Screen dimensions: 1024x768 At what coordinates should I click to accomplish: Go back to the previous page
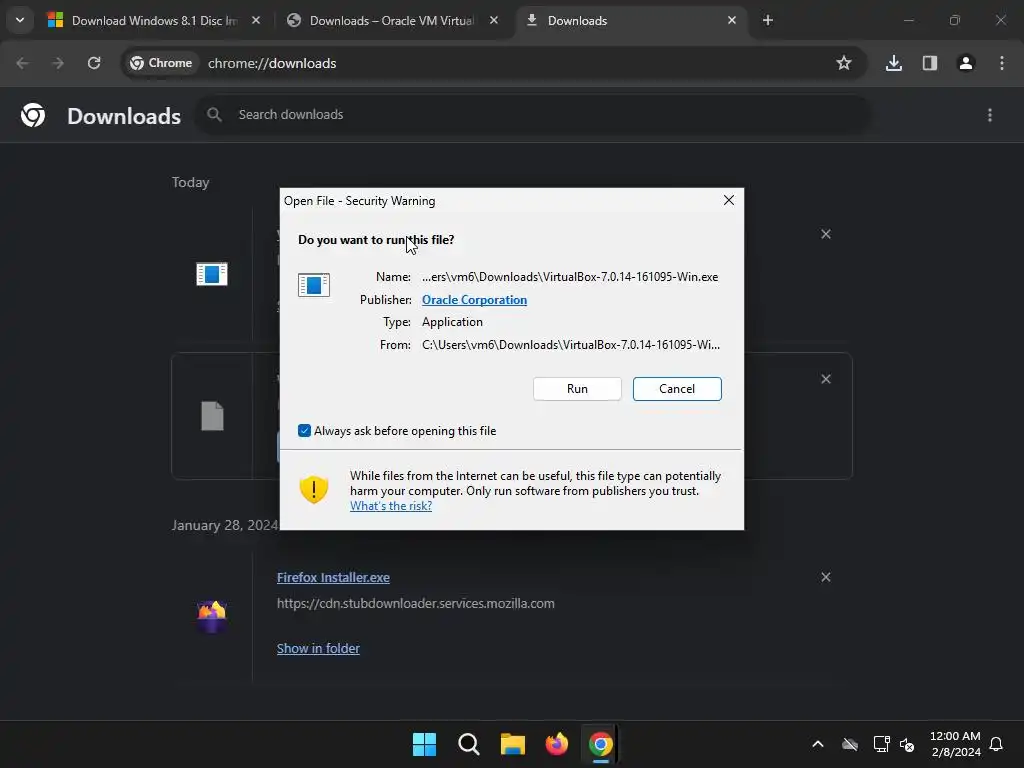click(22, 63)
